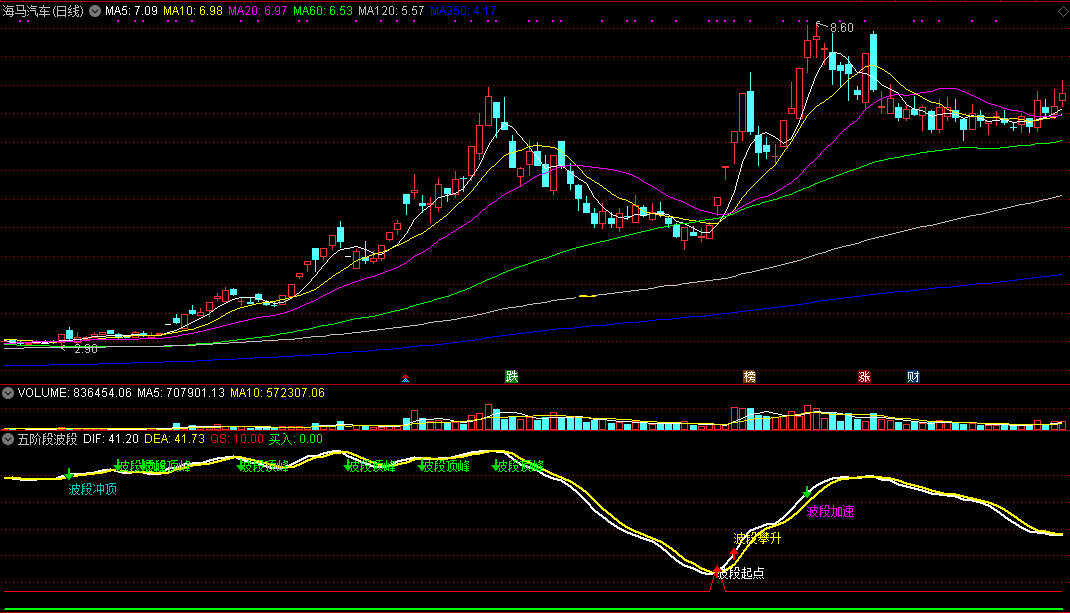Click the orange 榜 event marker
Viewport: 1070px width, 613px height.
(749, 376)
